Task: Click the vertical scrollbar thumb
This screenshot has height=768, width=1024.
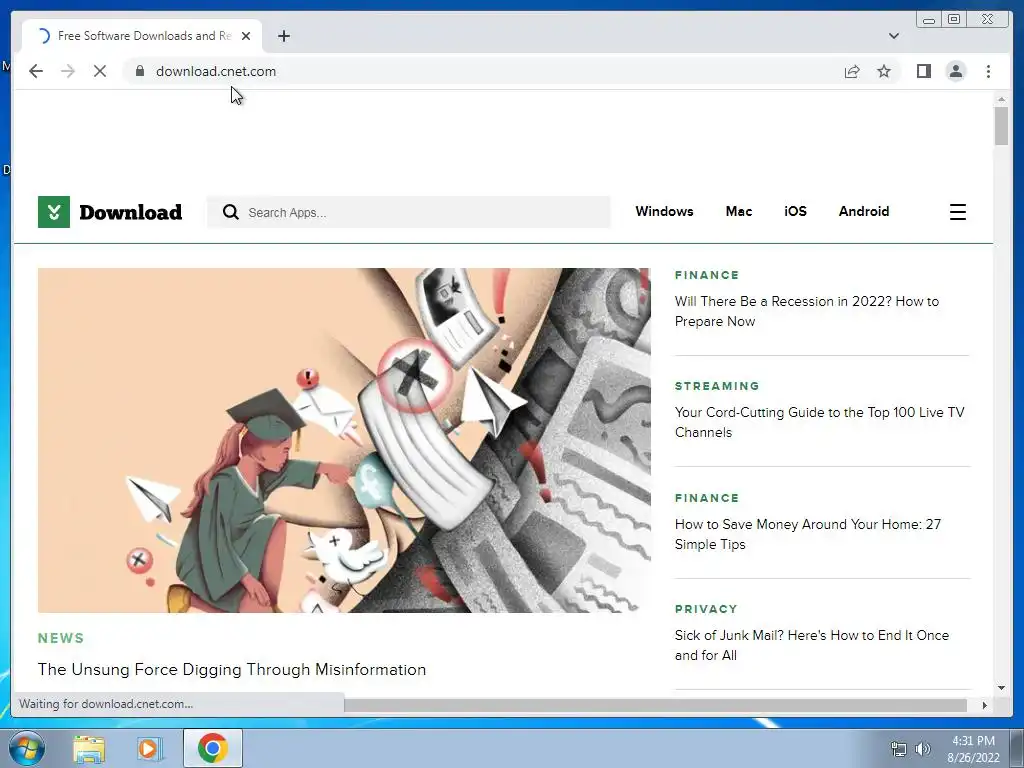Action: click(x=1001, y=126)
